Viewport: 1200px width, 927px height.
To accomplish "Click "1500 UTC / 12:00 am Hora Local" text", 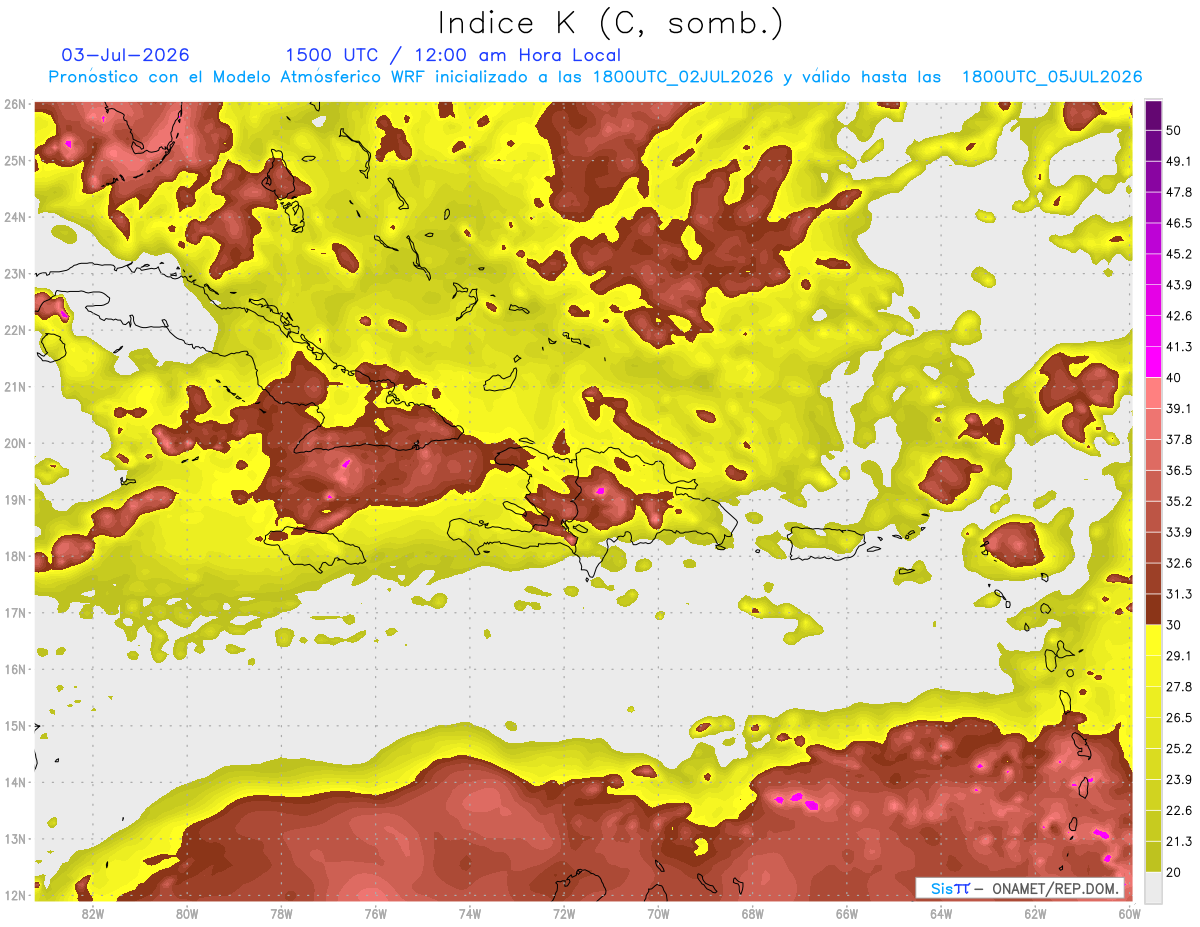I will [x=453, y=55].
